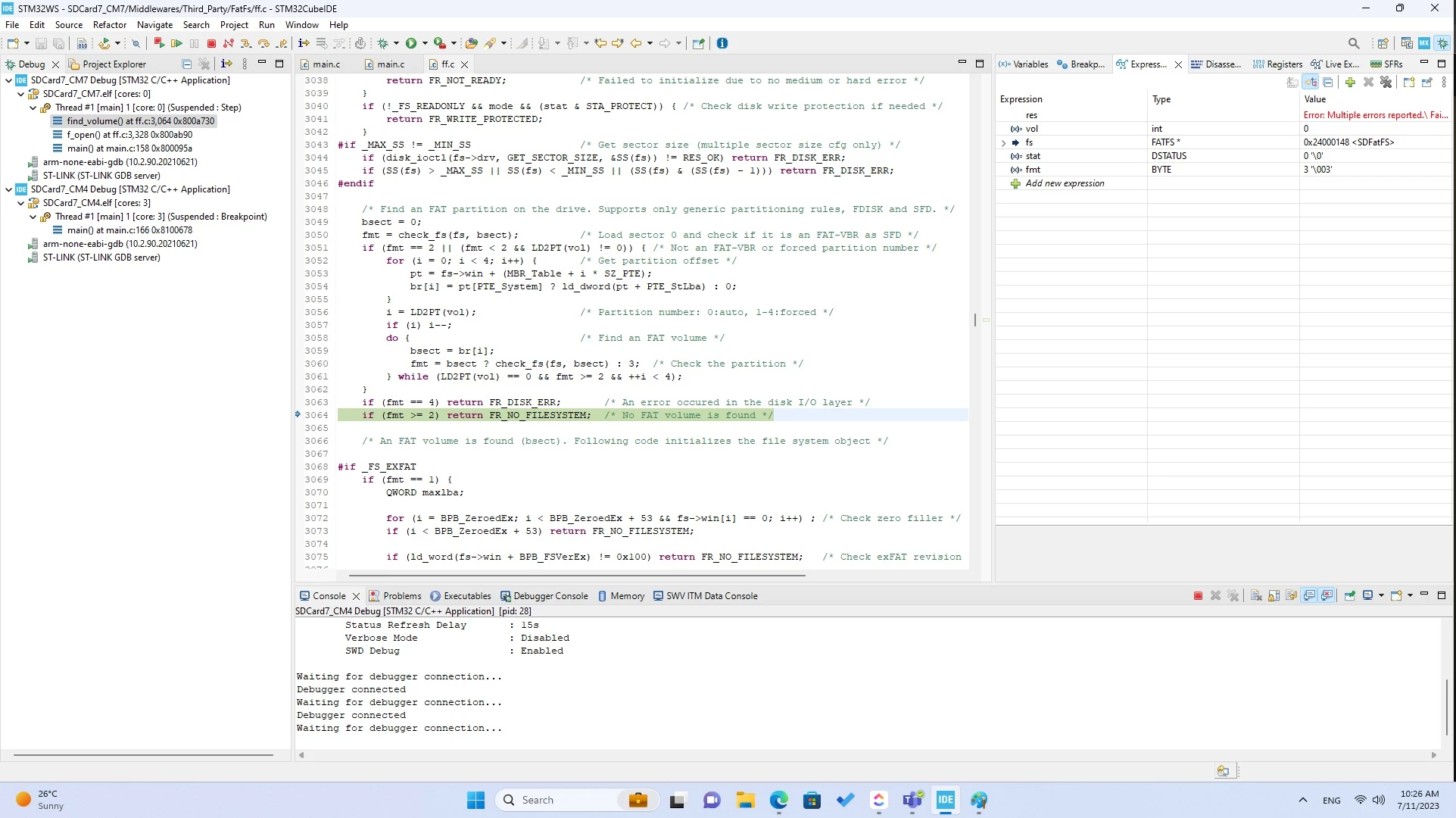This screenshot has height=818, width=1456.
Task: Collapse all expressions in Expressions view
Action: pos(1328,83)
